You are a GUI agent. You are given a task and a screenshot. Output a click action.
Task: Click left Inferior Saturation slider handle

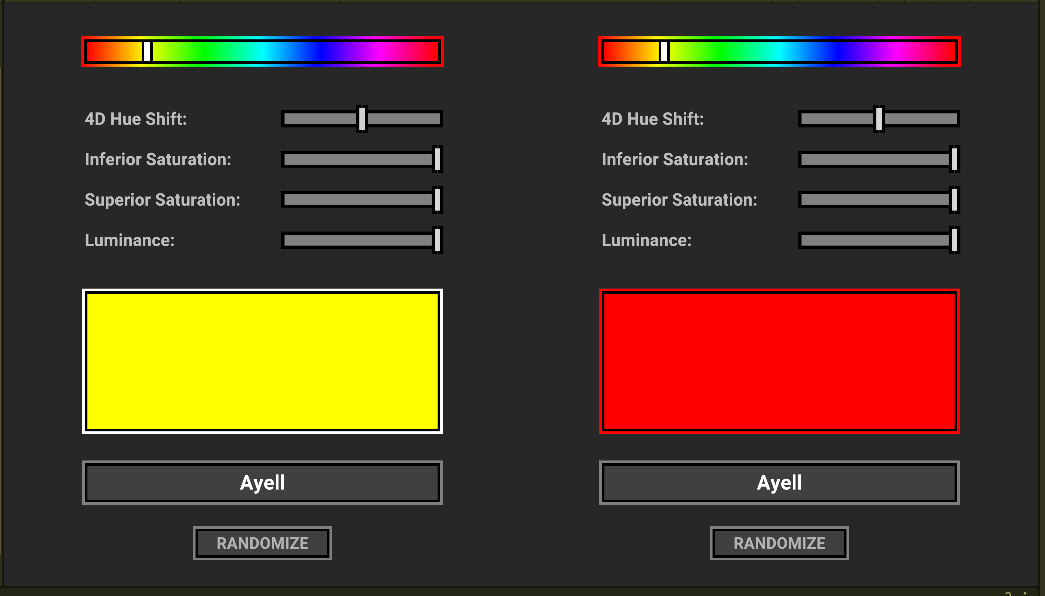point(437,159)
